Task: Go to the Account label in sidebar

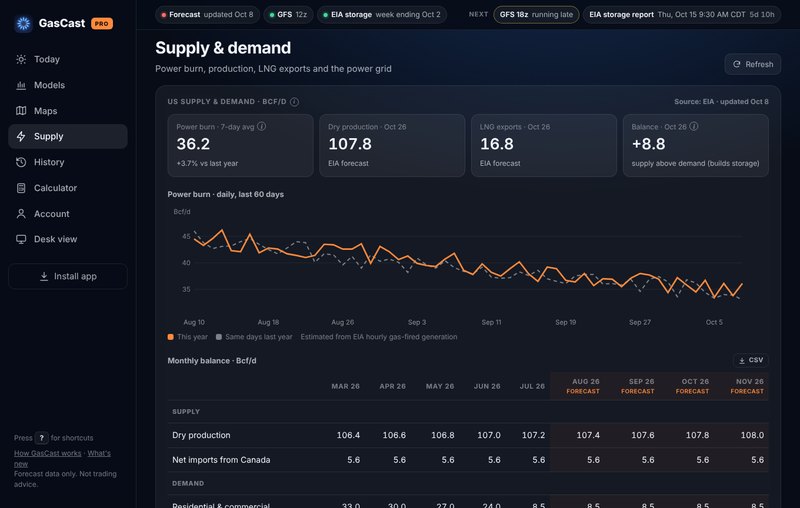Action: click(52, 214)
